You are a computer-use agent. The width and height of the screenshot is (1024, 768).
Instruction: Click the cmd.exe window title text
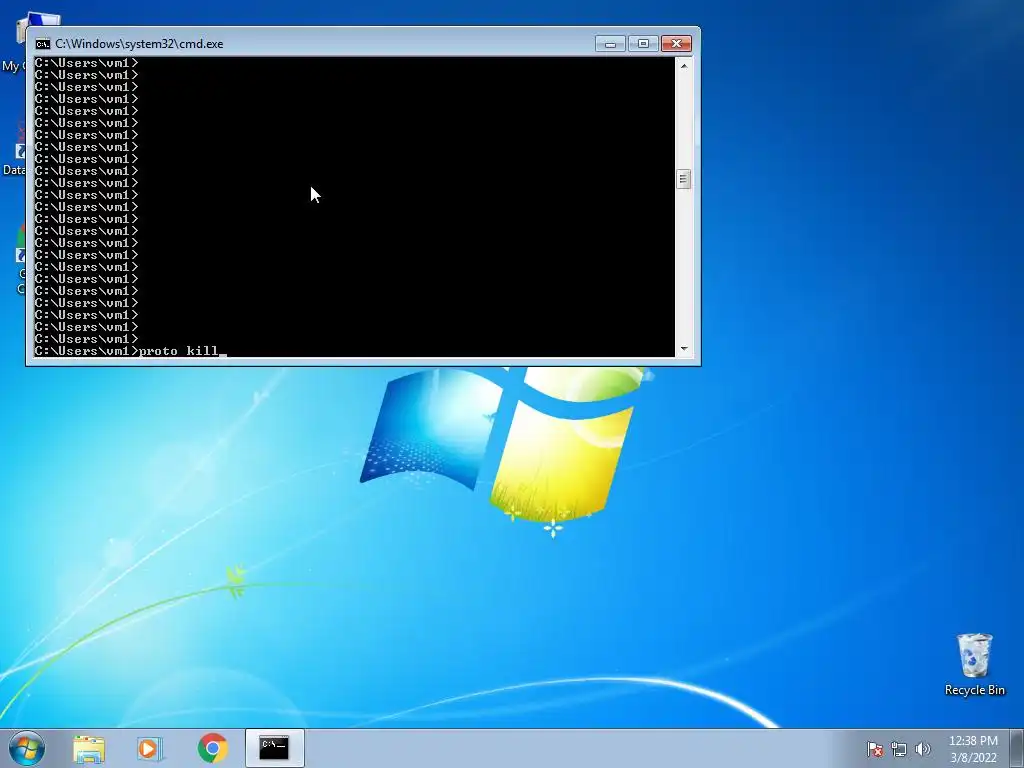[139, 44]
